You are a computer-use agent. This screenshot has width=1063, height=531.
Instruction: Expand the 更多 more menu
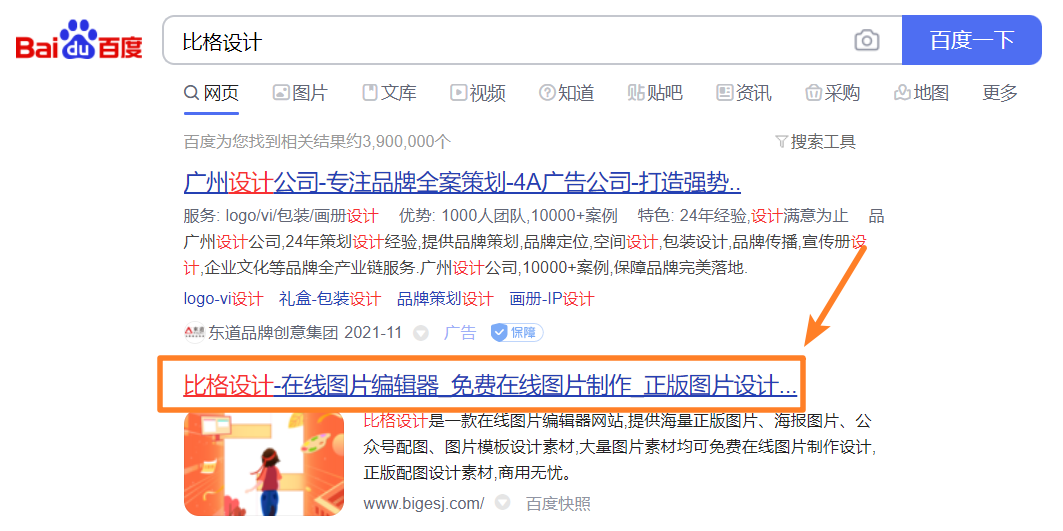click(1000, 93)
